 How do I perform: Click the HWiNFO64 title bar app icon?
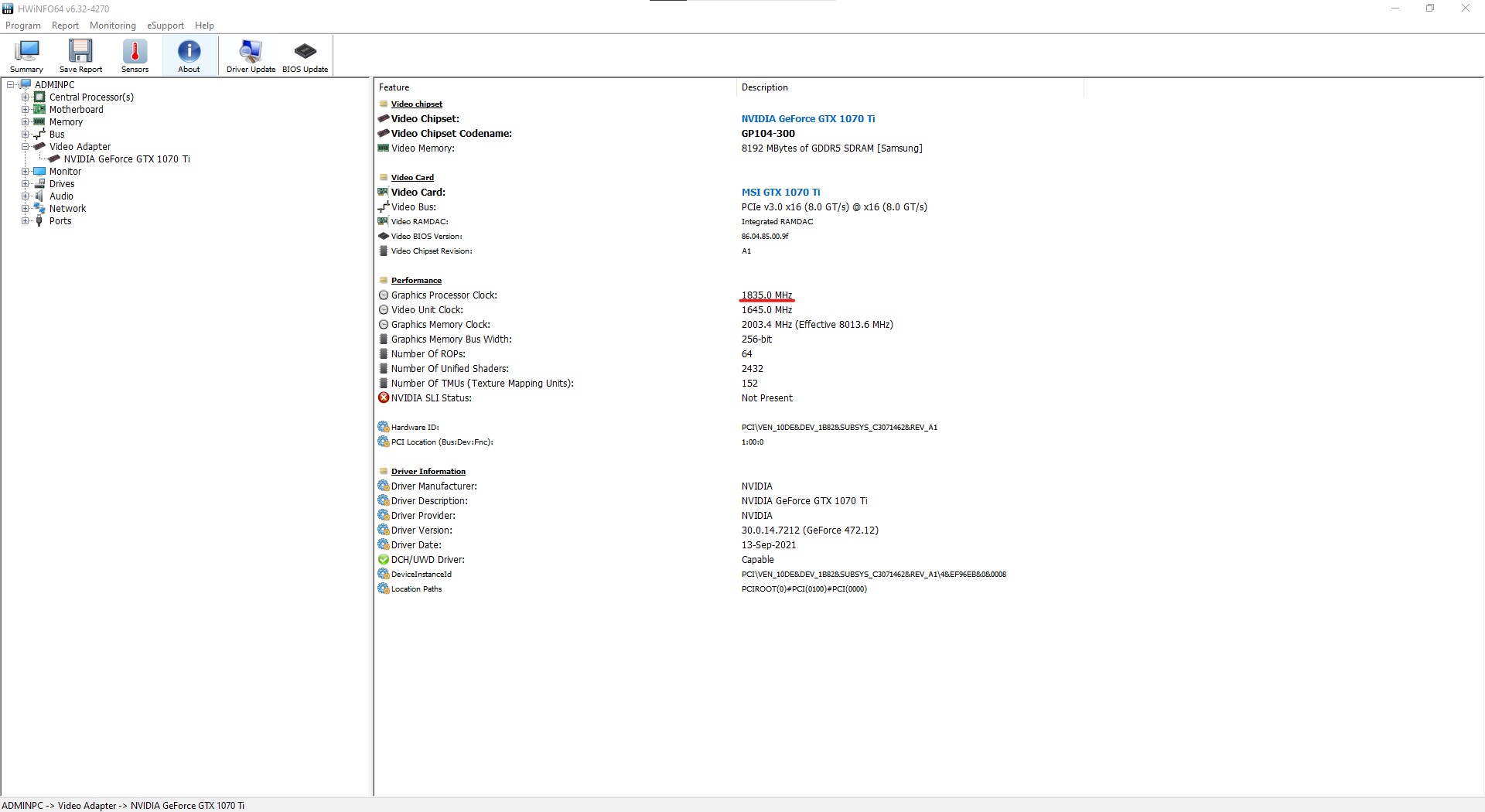[8, 9]
